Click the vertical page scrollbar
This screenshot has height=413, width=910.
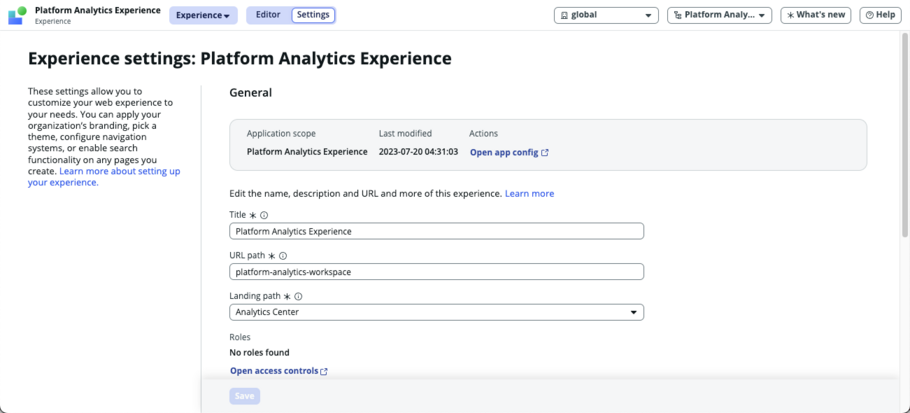[905, 135]
